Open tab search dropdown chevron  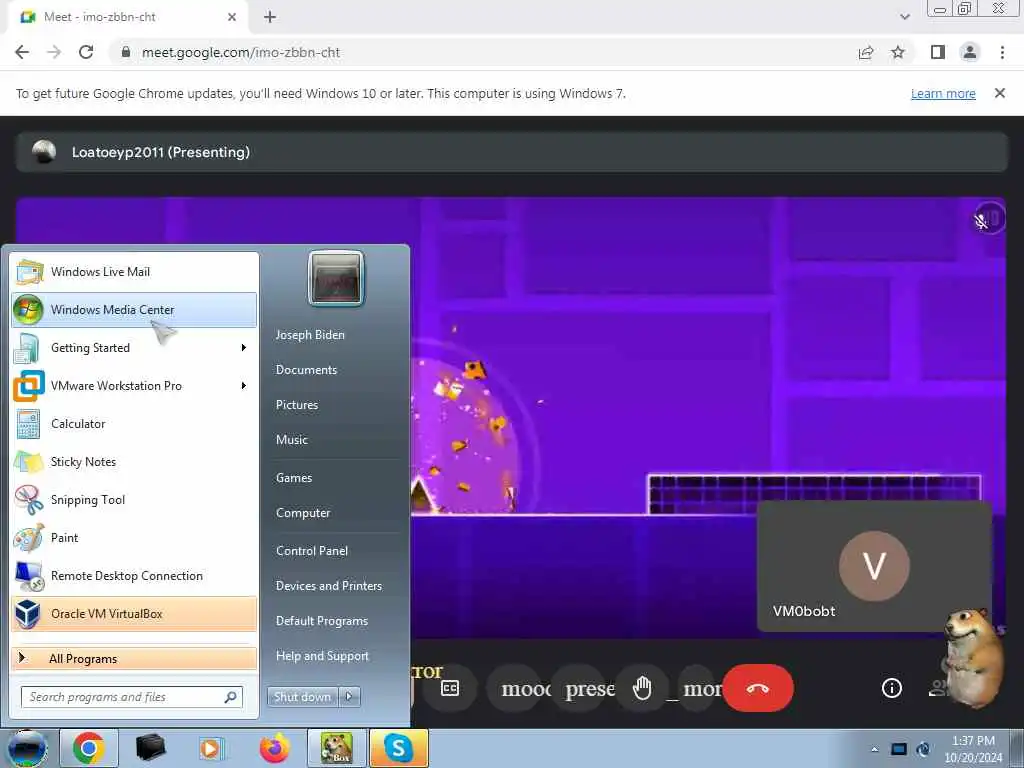pyautogui.click(x=904, y=17)
